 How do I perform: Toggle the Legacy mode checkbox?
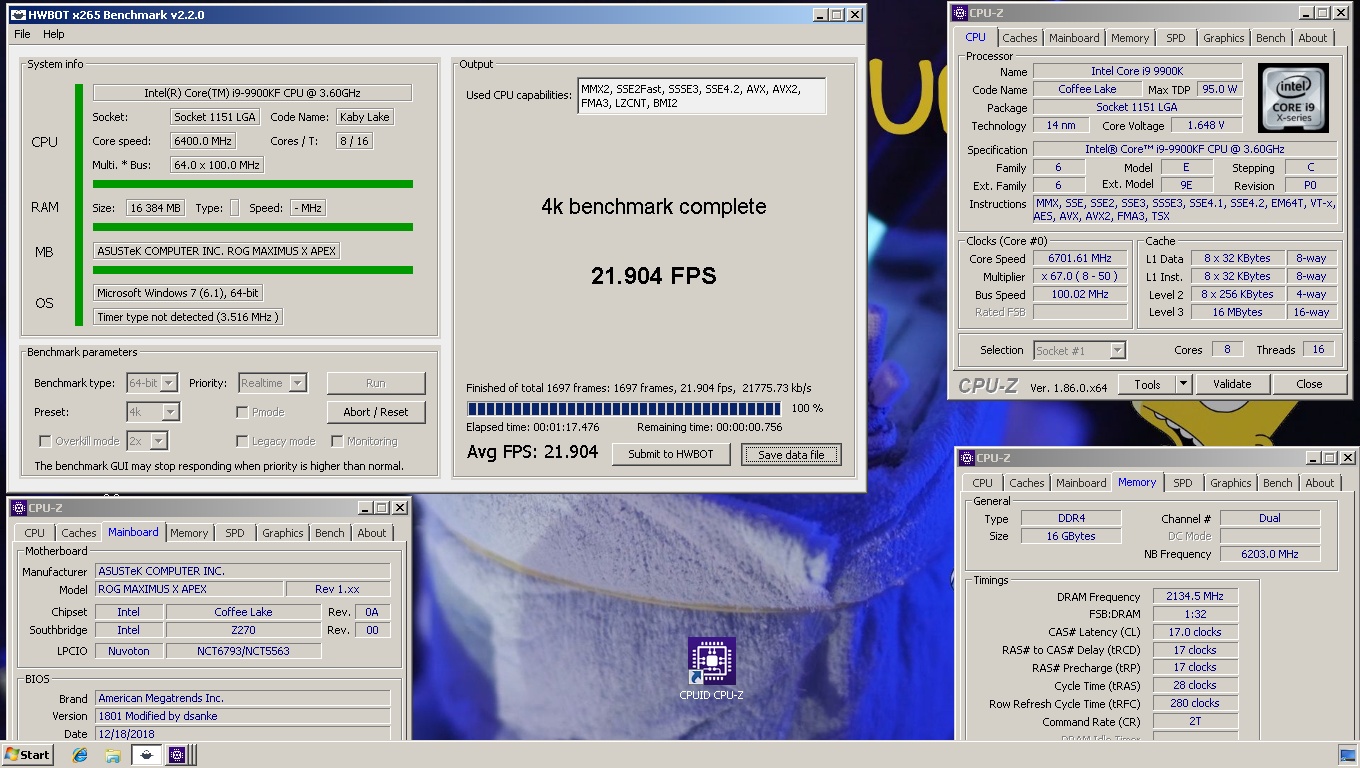(x=242, y=441)
